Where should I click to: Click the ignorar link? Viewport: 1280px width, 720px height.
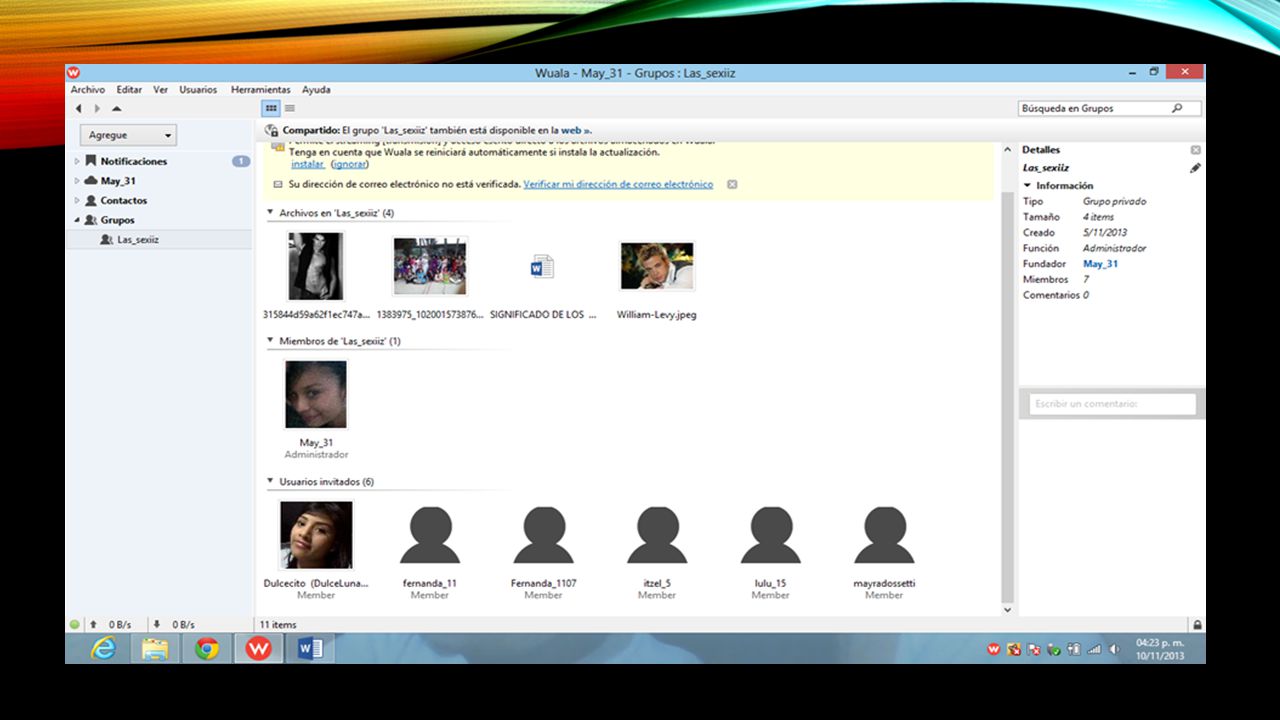(x=350, y=164)
